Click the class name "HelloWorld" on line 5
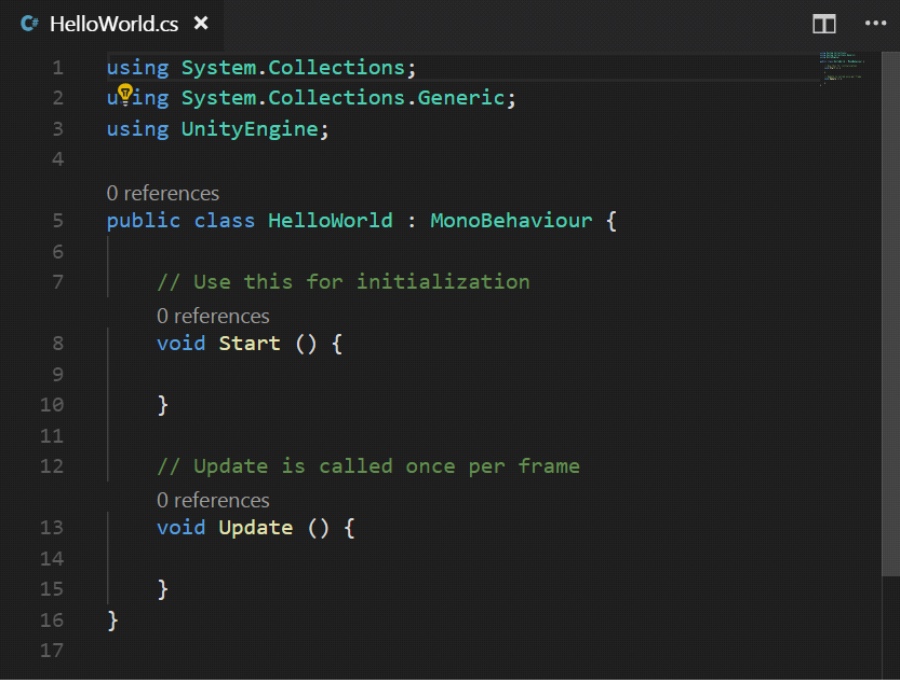 pyautogui.click(x=331, y=220)
